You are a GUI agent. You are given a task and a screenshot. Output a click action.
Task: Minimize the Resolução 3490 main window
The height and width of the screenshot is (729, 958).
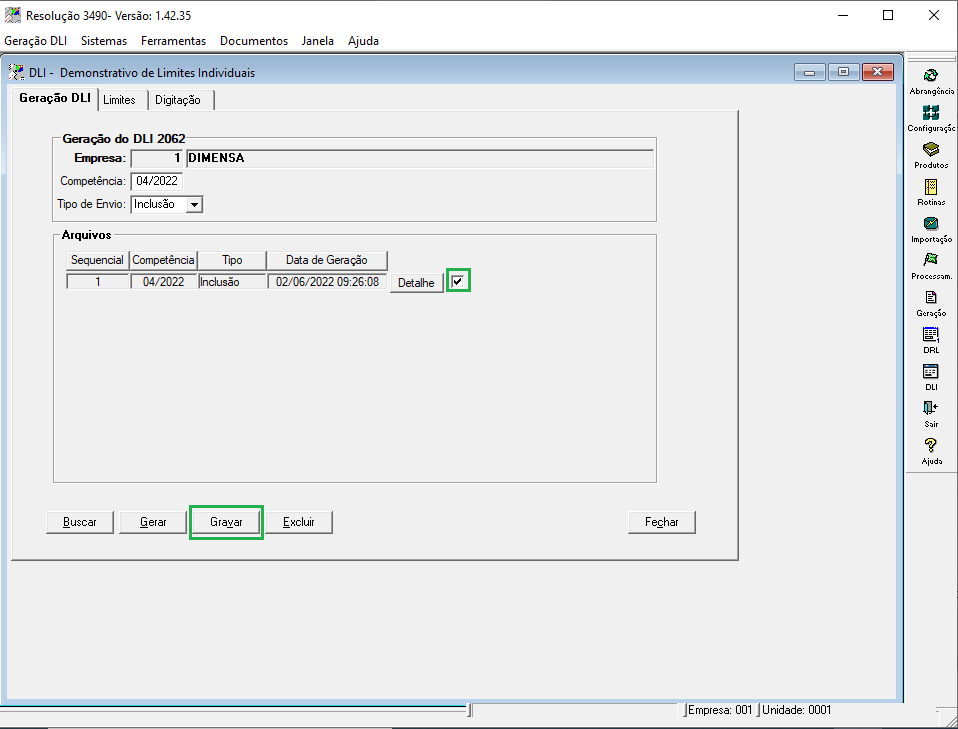pyautogui.click(x=843, y=15)
